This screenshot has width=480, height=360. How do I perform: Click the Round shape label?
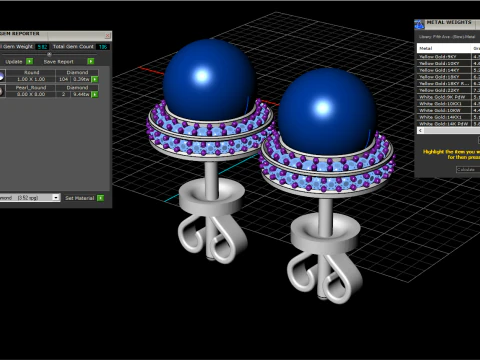click(x=31, y=72)
